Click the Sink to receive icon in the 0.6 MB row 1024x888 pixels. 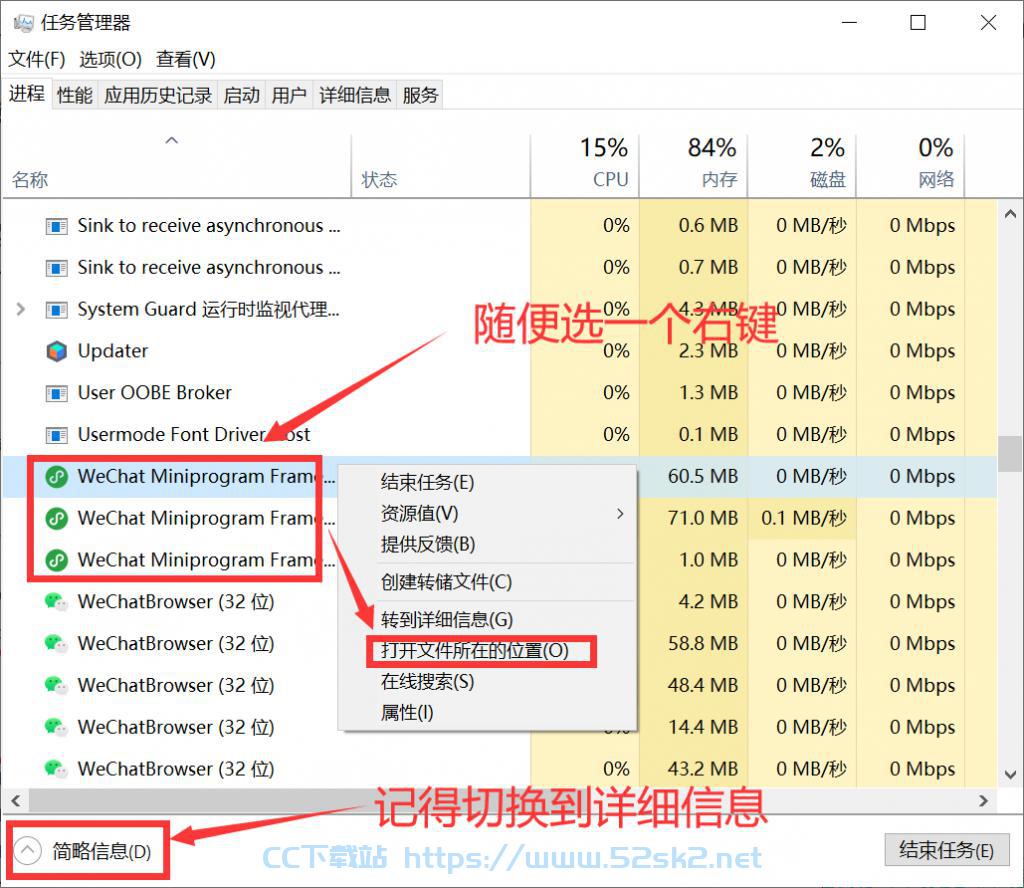coord(57,226)
